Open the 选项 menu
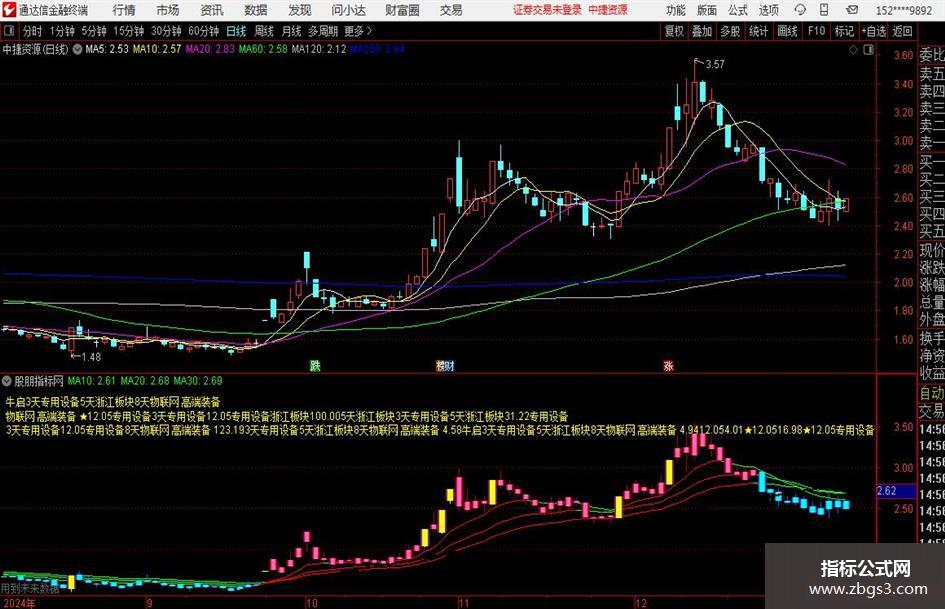 (768, 10)
